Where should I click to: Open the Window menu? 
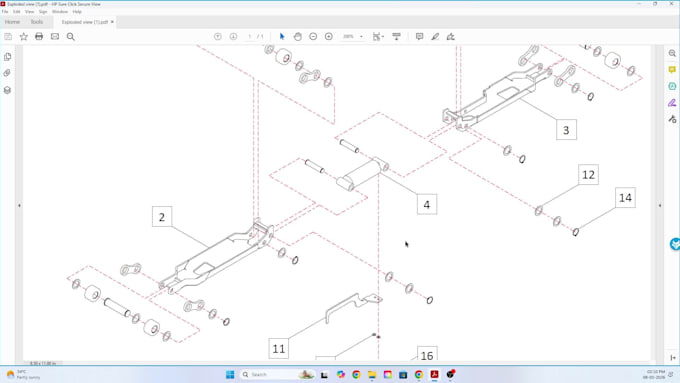60,12
